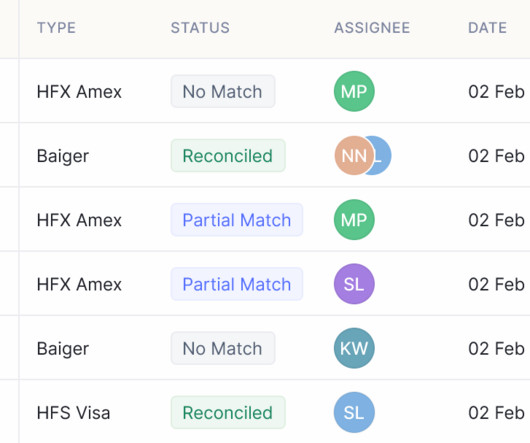Click Reconciled badge on the first Baiger row

click(228, 155)
